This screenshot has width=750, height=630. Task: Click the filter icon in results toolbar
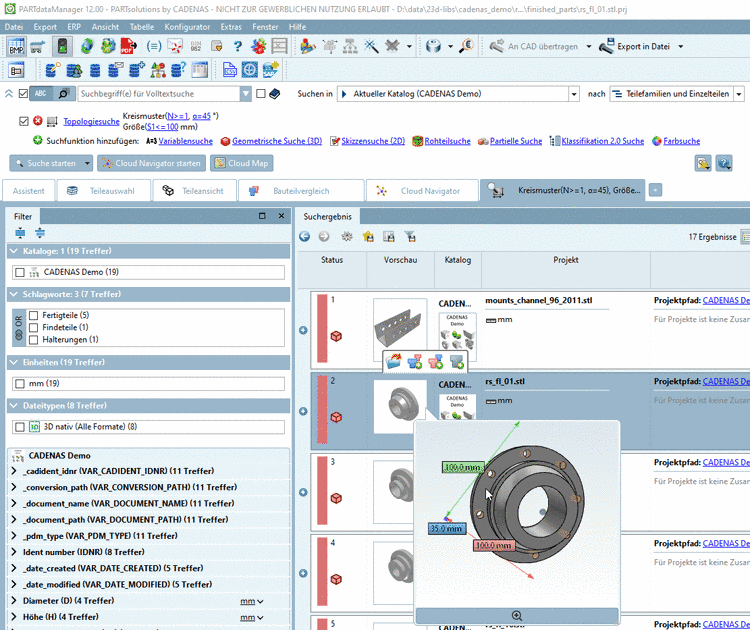tap(409, 237)
